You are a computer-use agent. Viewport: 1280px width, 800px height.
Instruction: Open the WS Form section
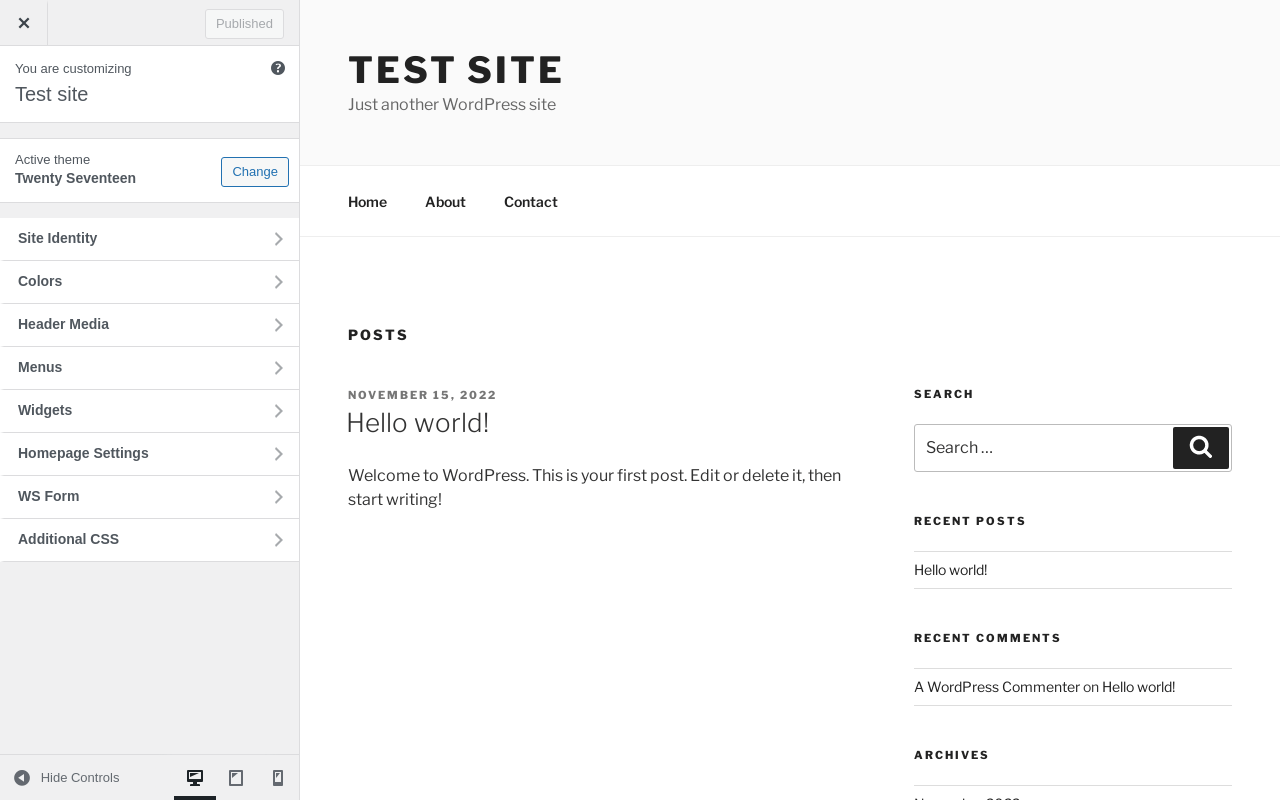click(150, 497)
